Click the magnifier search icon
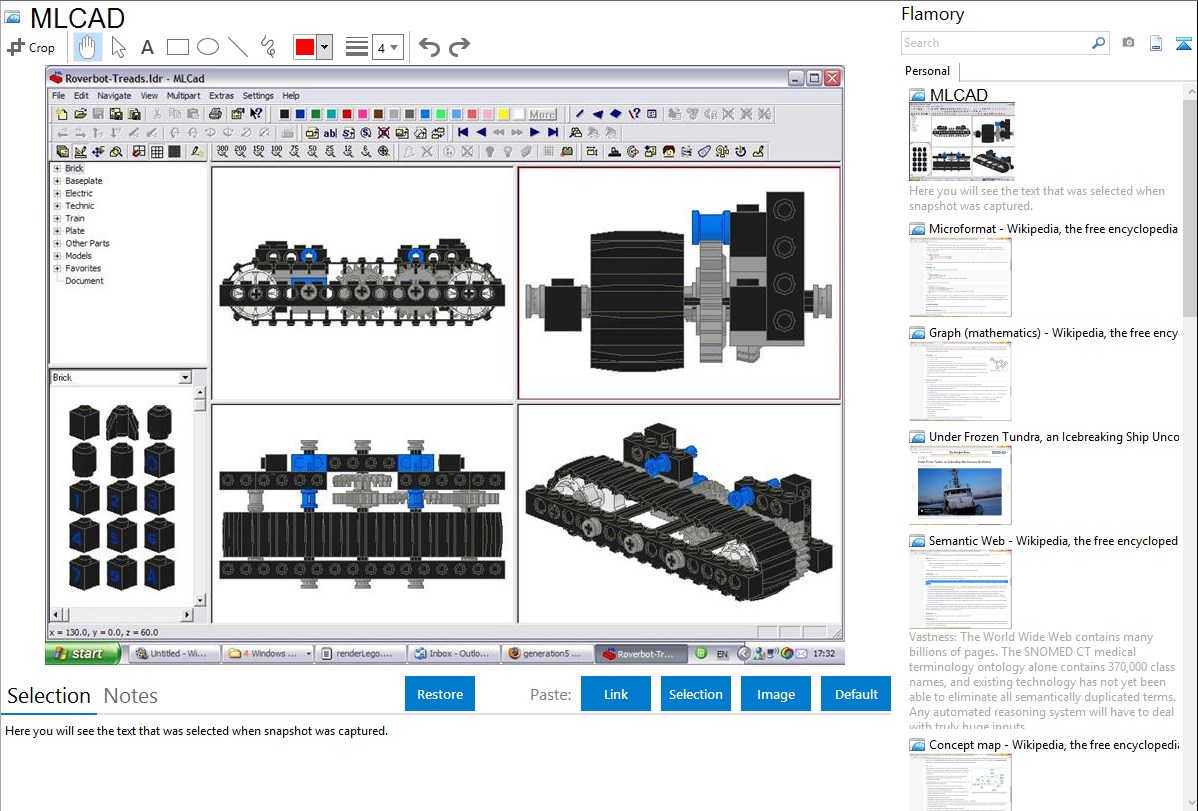This screenshot has width=1198, height=811. coord(1098,43)
